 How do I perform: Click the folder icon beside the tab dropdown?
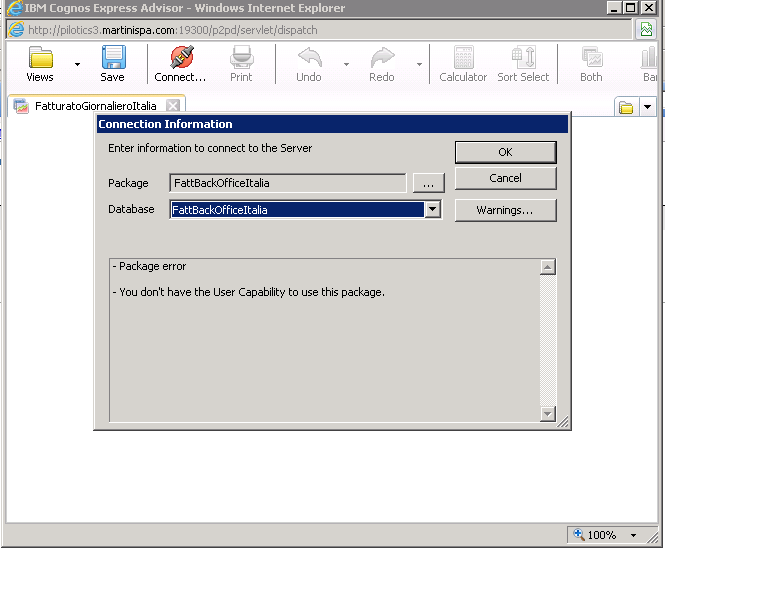click(x=626, y=107)
